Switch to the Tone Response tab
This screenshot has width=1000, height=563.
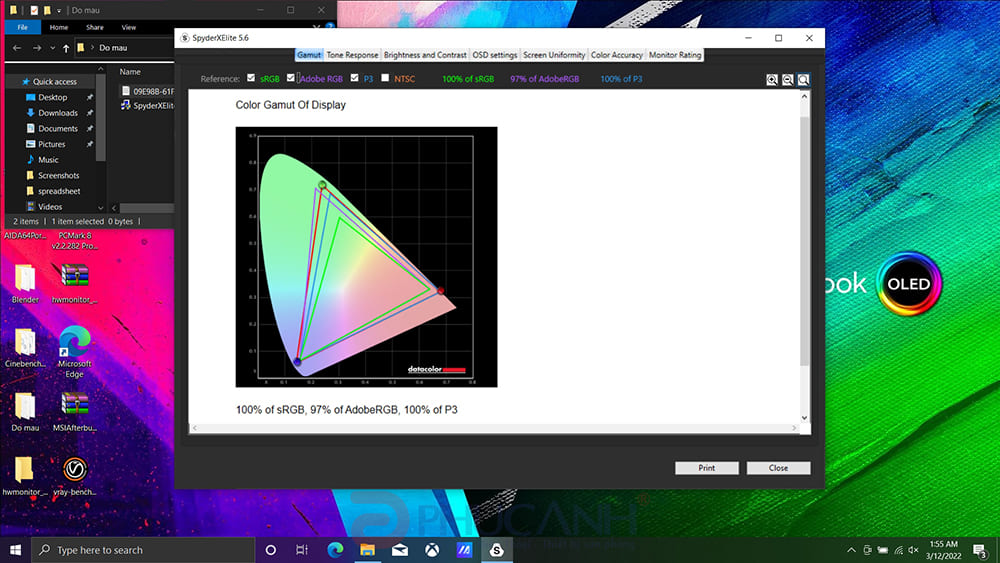(x=352, y=55)
